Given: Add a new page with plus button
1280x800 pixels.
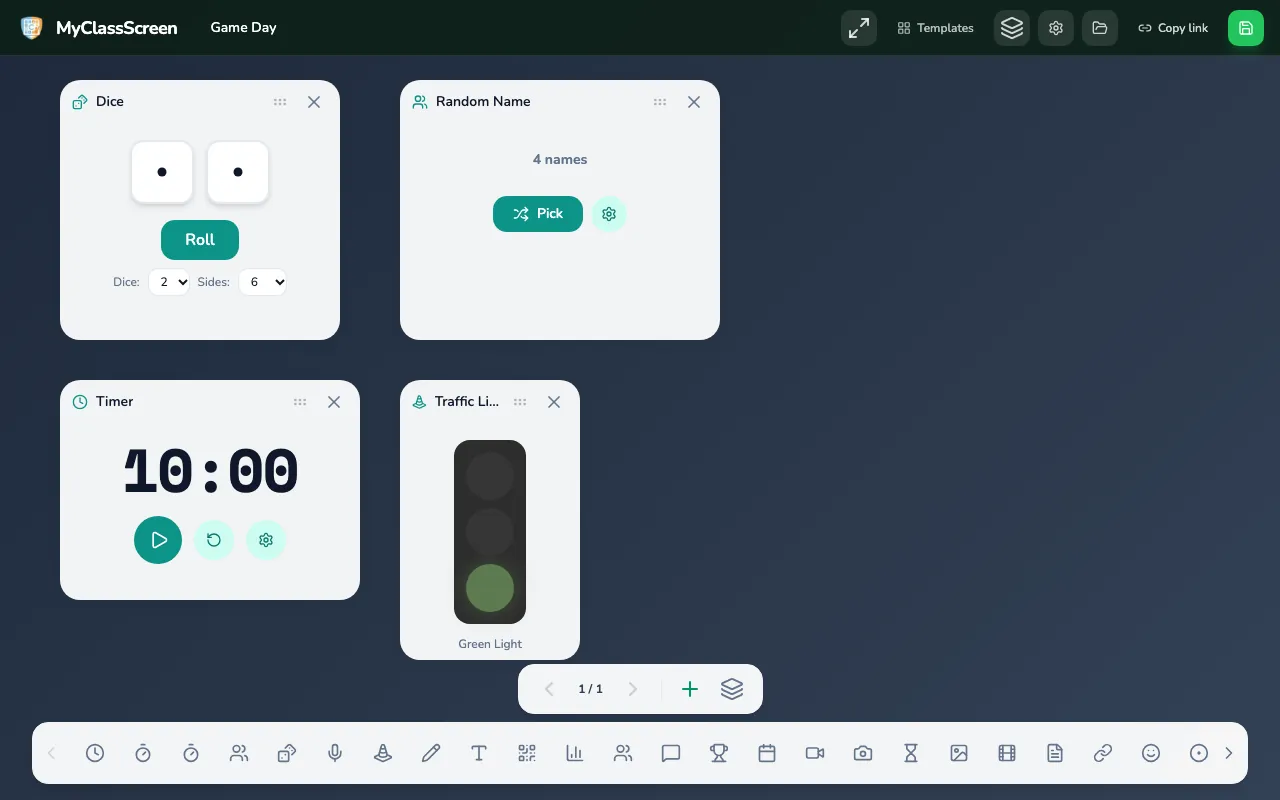Looking at the screenshot, I should (x=690, y=689).
